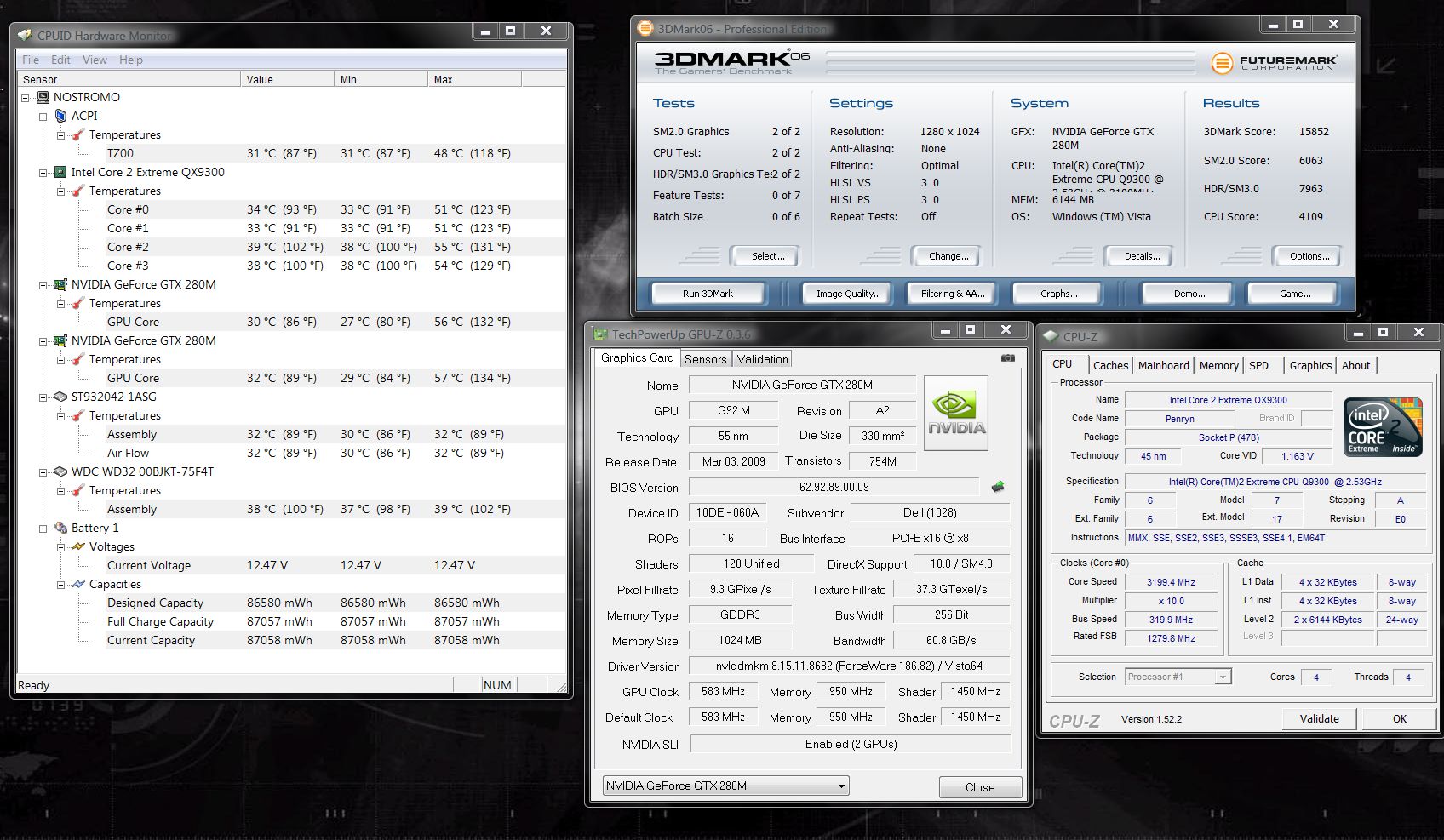
Task: Click the Run 3DMark button
Action: pyautogui.click(x=708, y=294)
